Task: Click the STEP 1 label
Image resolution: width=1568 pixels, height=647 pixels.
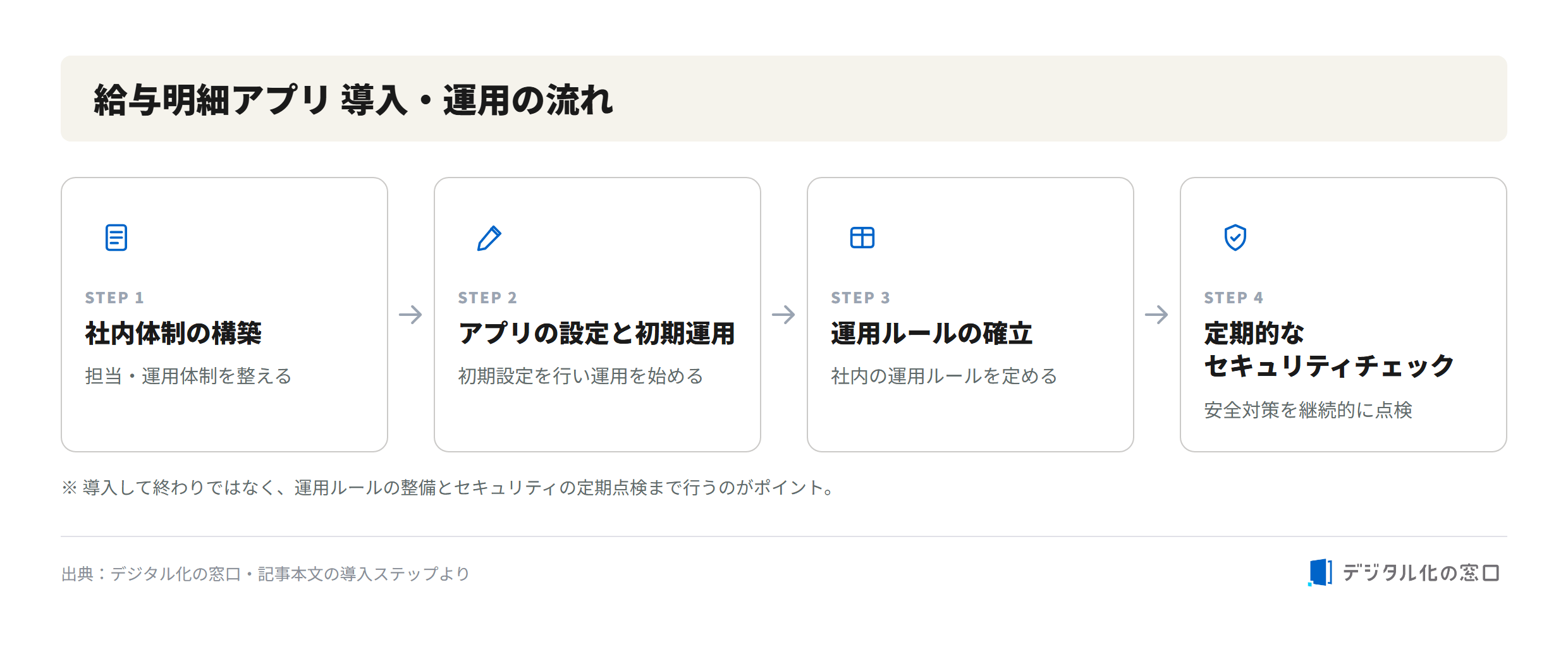Action: point(114,298)
